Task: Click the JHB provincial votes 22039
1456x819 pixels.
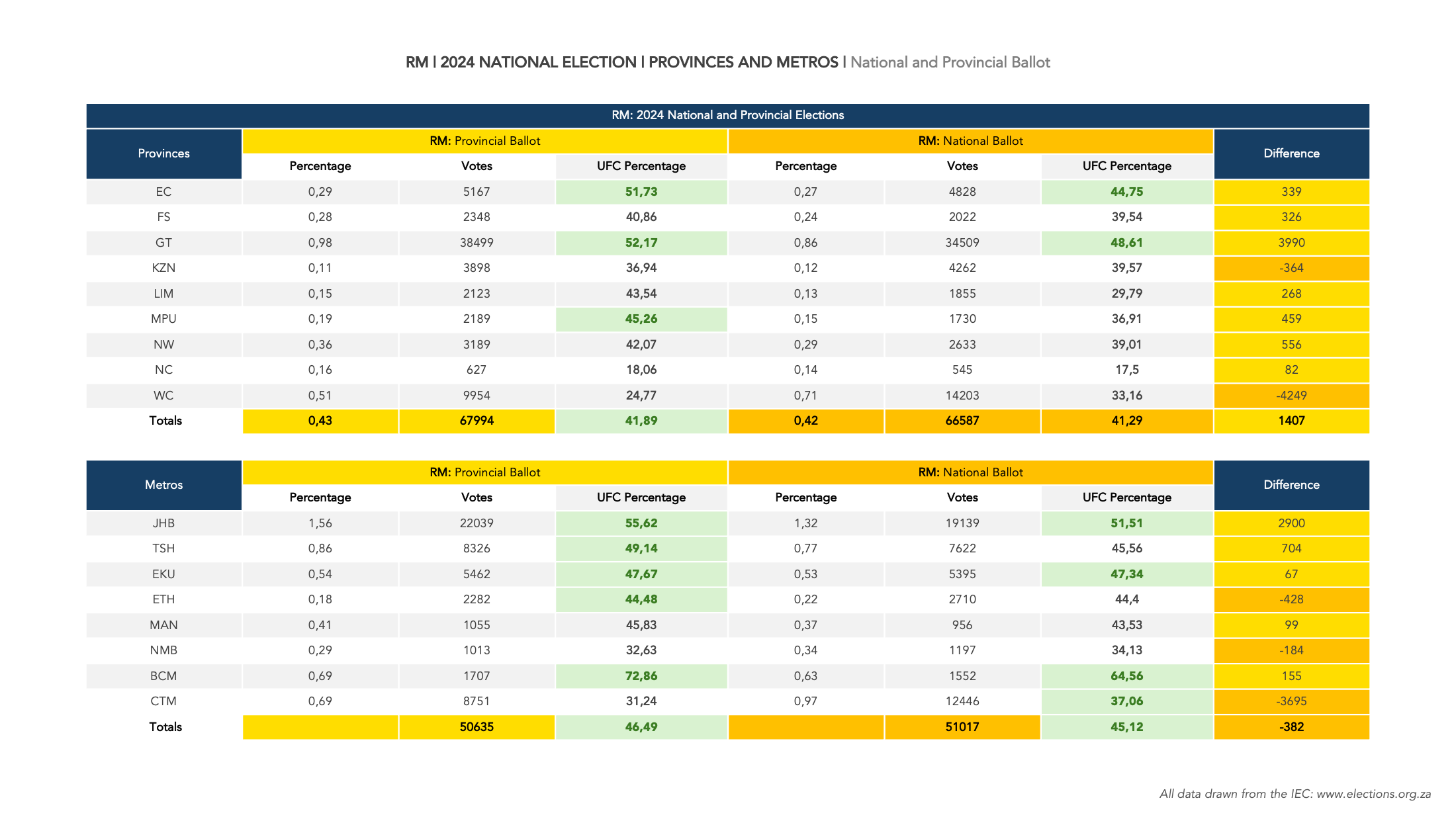Action: pos(477,523)
